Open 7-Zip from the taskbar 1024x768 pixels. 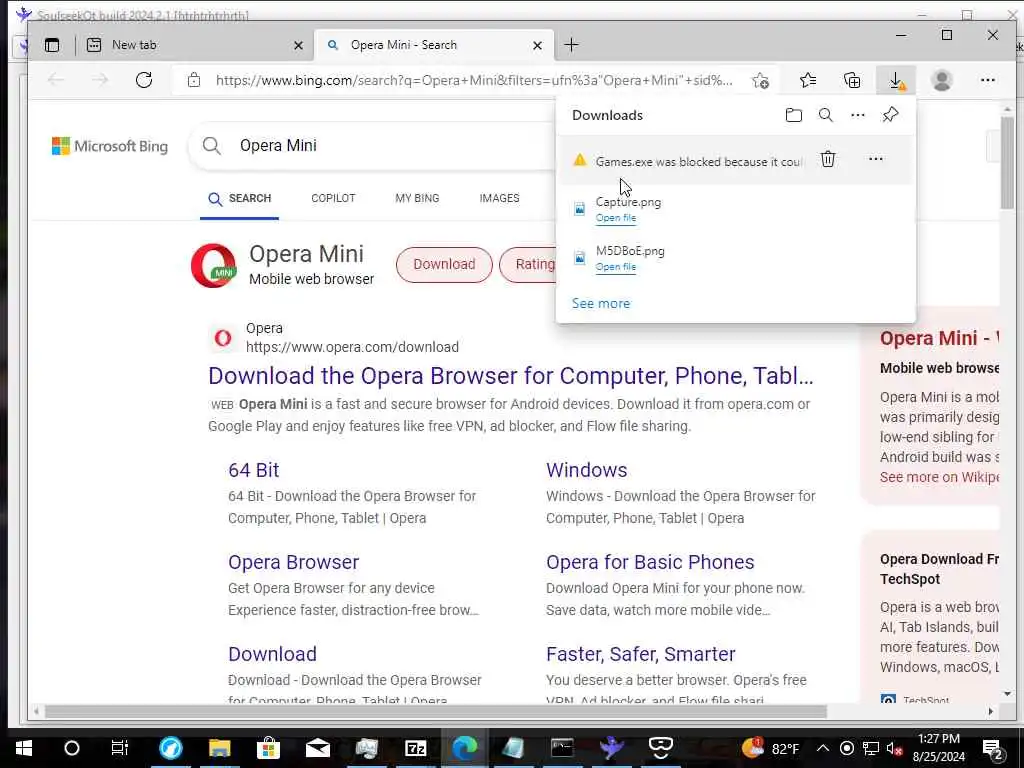click(x=415, y=748)
